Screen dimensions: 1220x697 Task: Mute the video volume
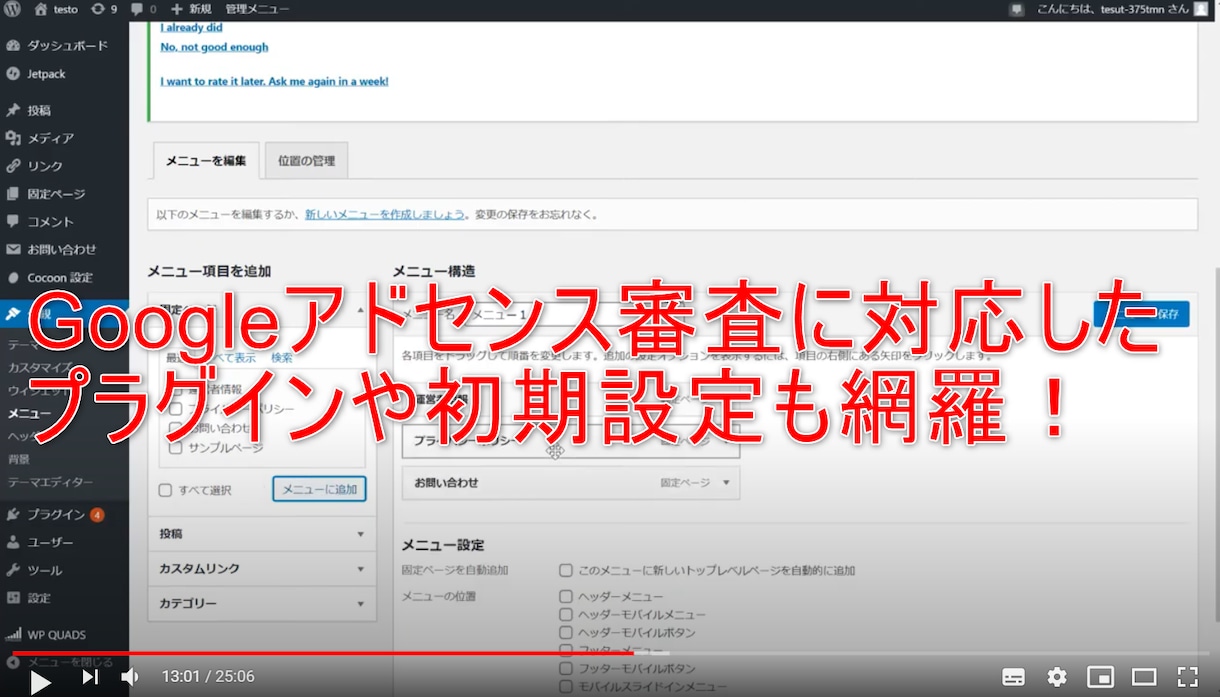tap(130, 677)
